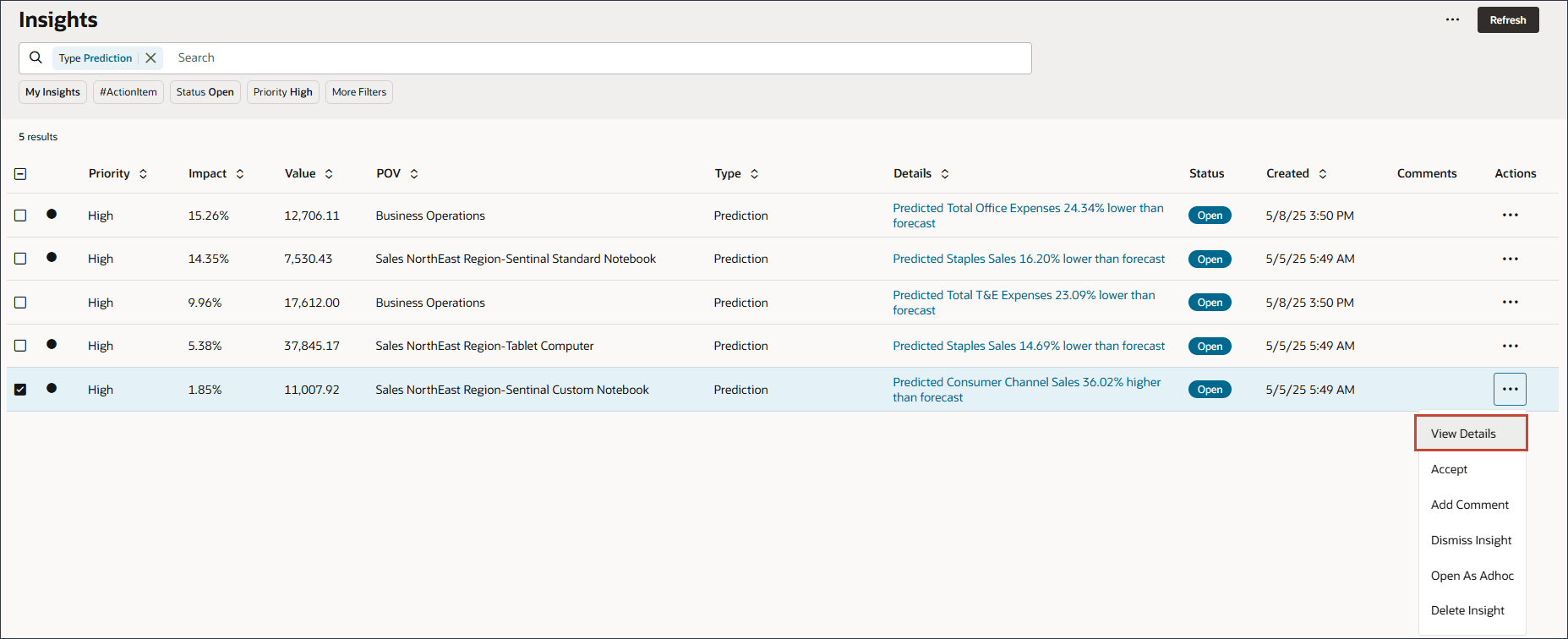Sort by Impact column
1568x639 pixels.
(x=240, y=174)
